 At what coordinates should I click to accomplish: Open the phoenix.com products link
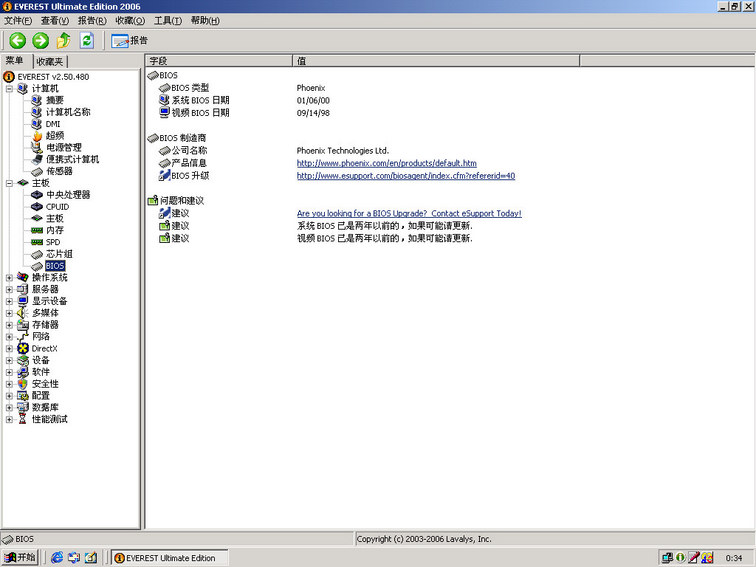(x=387, y=163)
